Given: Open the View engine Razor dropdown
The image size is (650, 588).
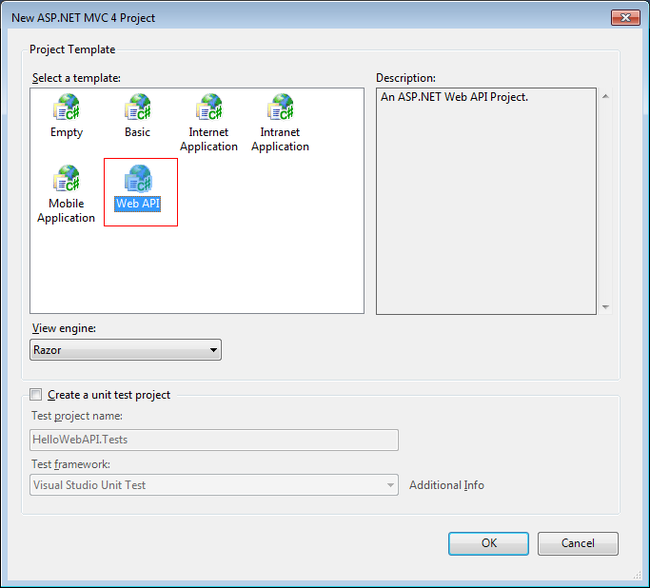Looking at the screenshot, I should [126, 350].
